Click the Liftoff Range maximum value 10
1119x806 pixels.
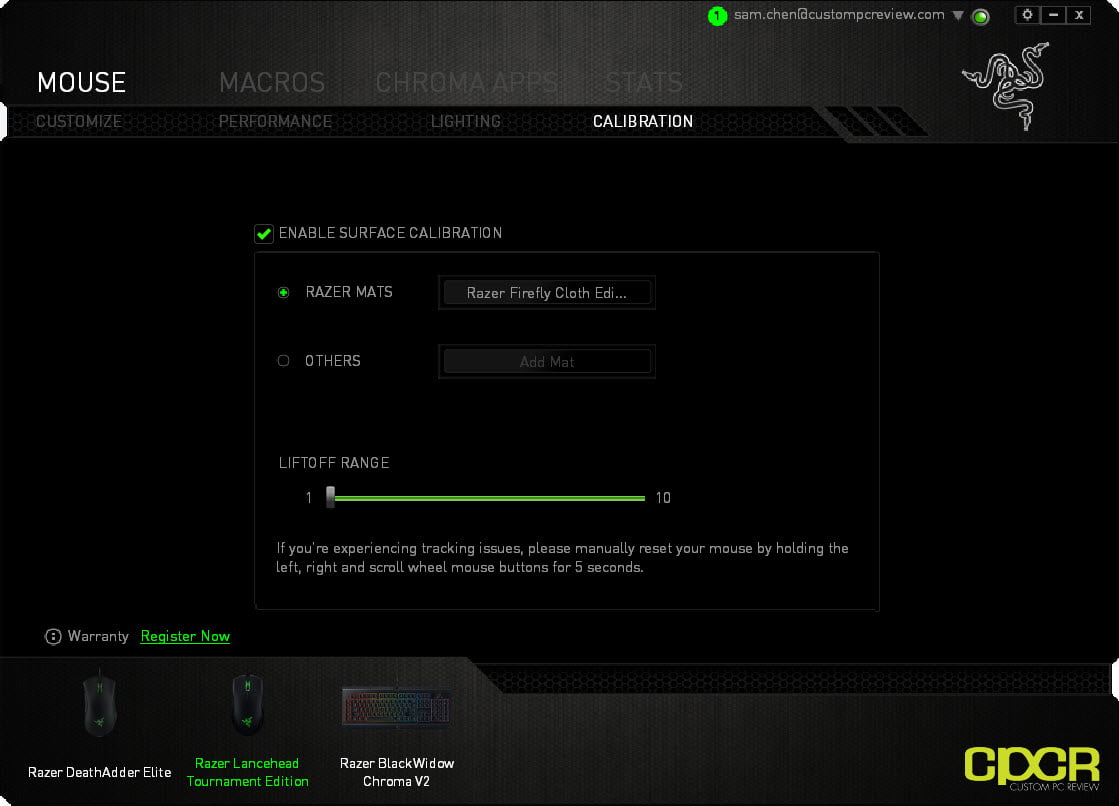pyautogui.click(x=663, y=498)
